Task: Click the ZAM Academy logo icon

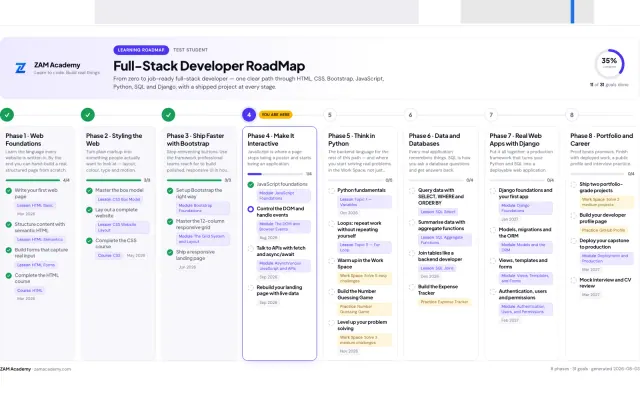Action: click(20, 68)
